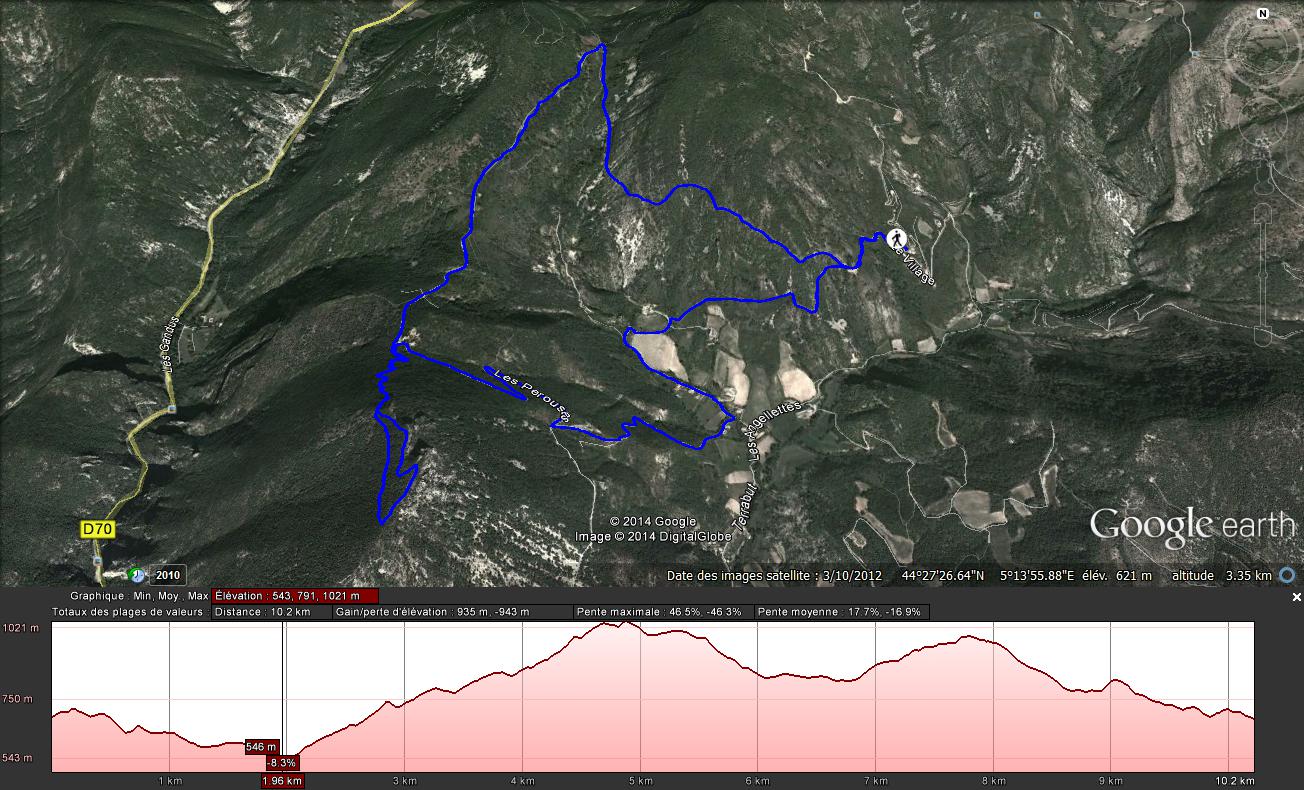Click the Pente moyenne value

842,612
